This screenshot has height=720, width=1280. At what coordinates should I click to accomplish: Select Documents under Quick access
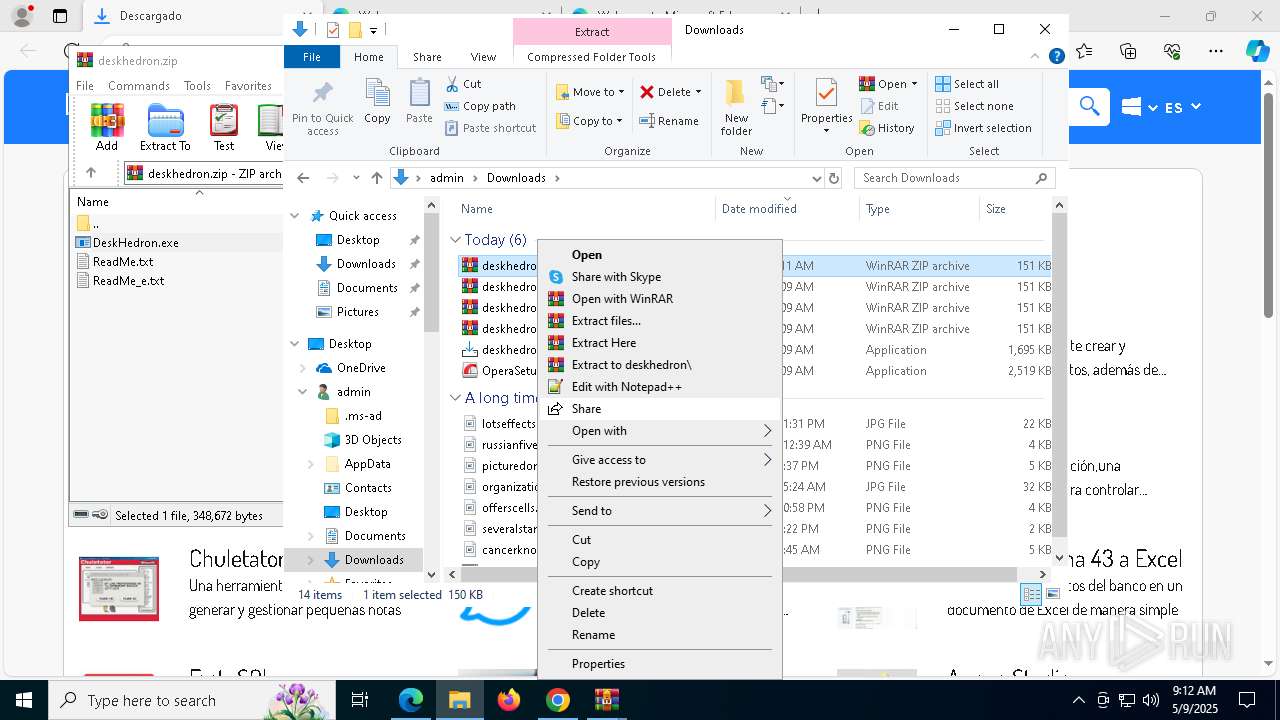367,288
